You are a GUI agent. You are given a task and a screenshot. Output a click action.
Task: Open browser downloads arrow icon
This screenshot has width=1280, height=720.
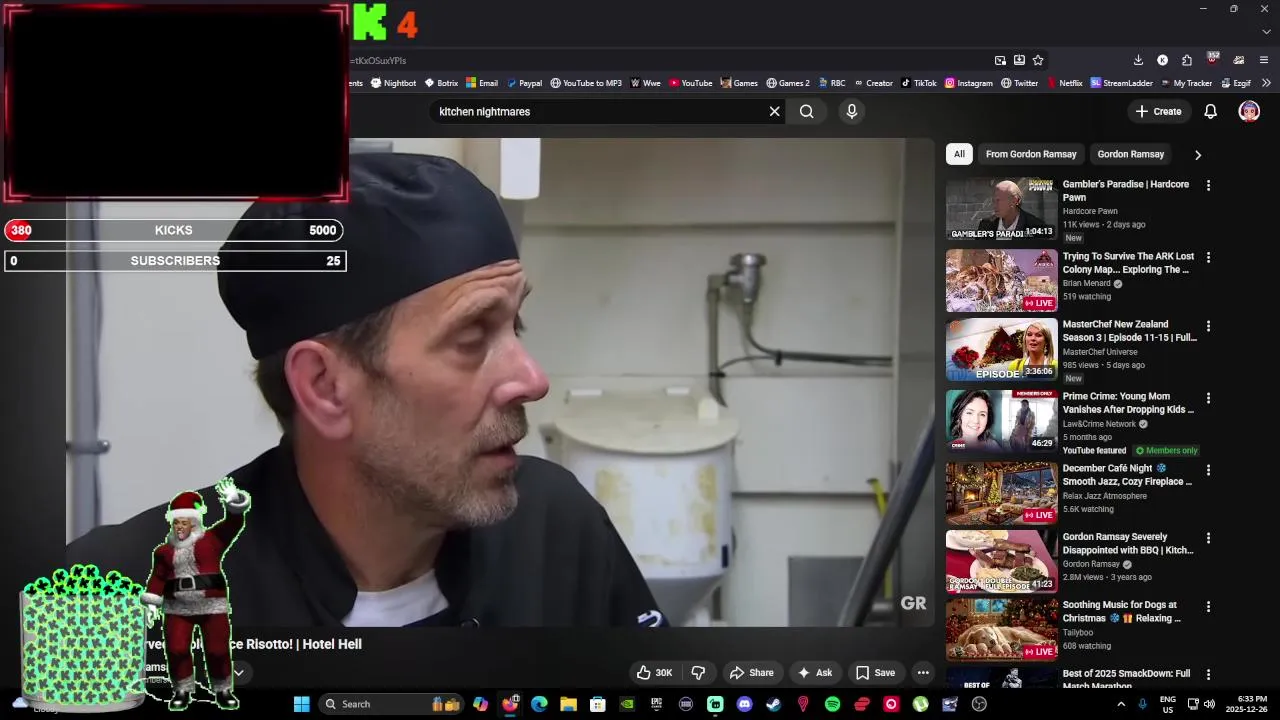(1138, 60)
